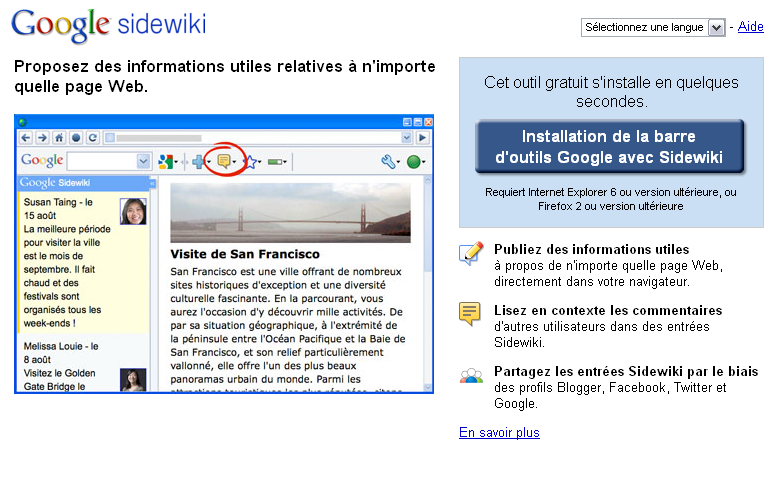This screenshot has width=772, height=483.
Task: Click the home icon in the illustrated browser
Action: pos(59,138)
